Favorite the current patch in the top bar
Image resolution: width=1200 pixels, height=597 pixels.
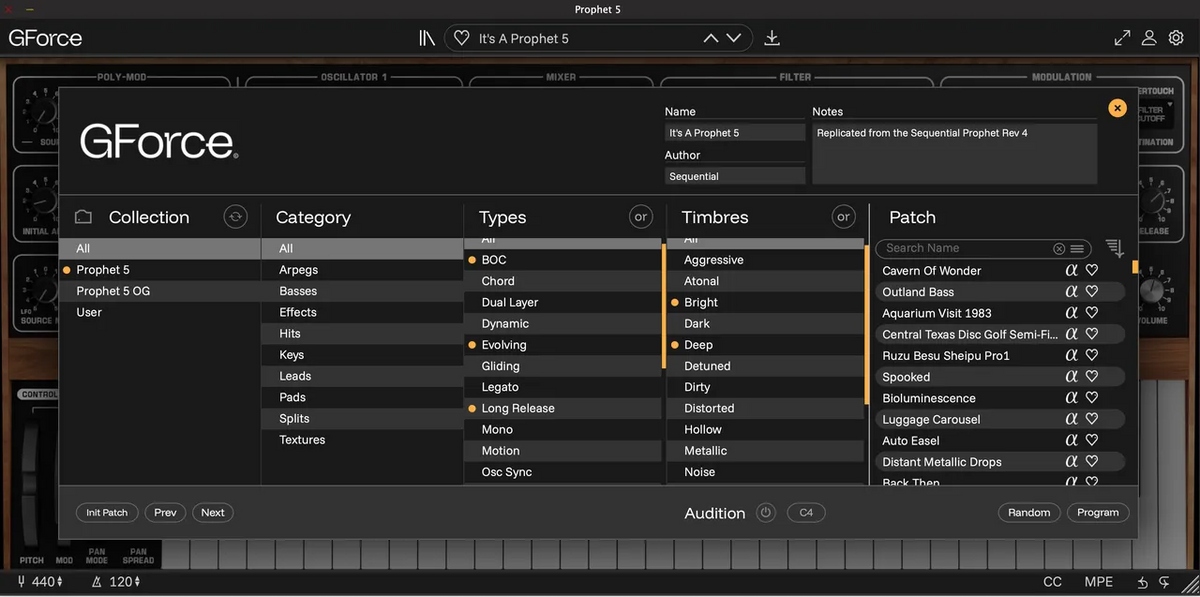pyautogui.click(x=461, y=38)
